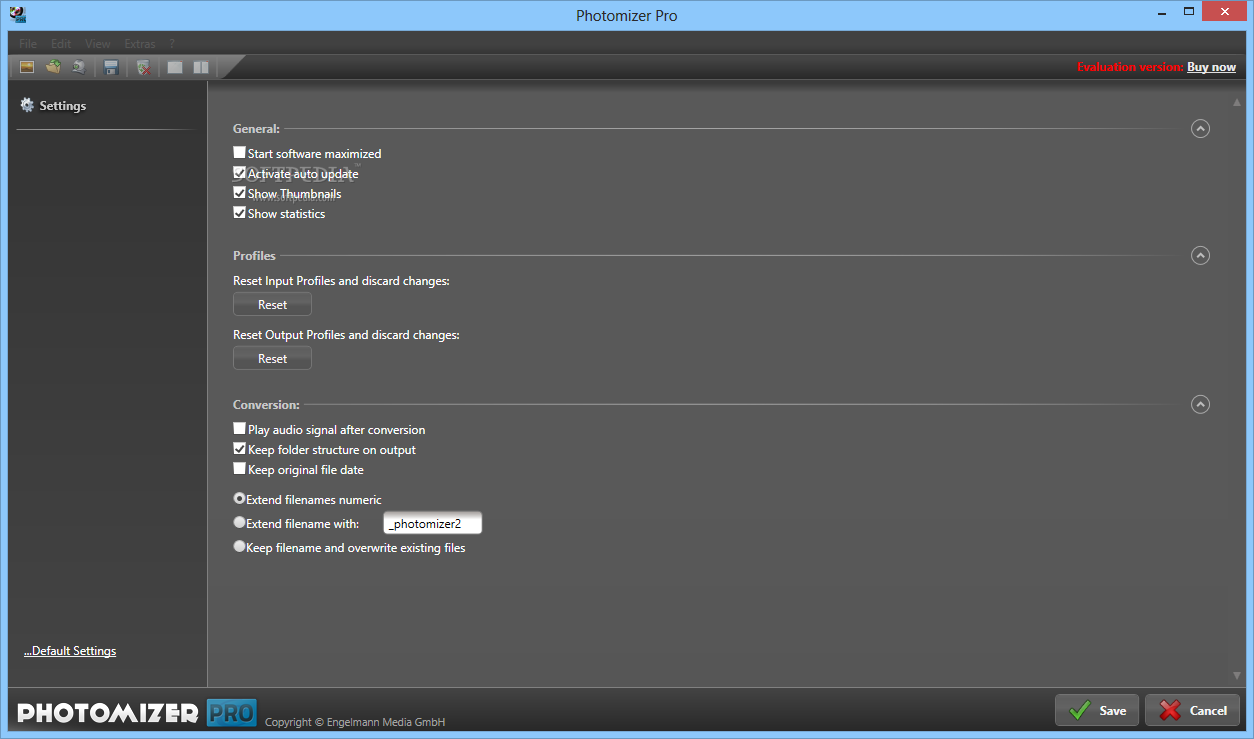Collapse the General section
Viewport: 1254px width, 739px height.
coord(1201,129)
